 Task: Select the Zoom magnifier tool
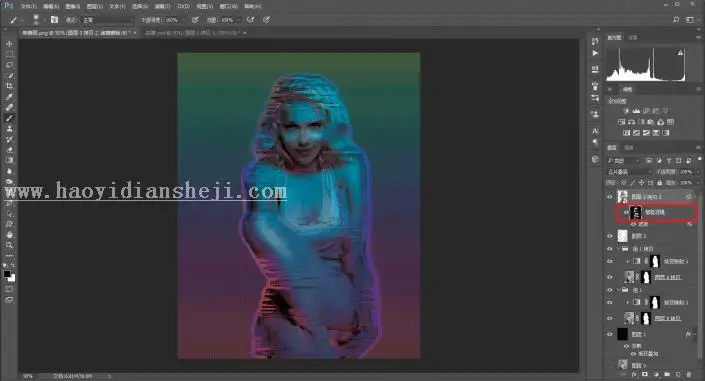point(9,245)
